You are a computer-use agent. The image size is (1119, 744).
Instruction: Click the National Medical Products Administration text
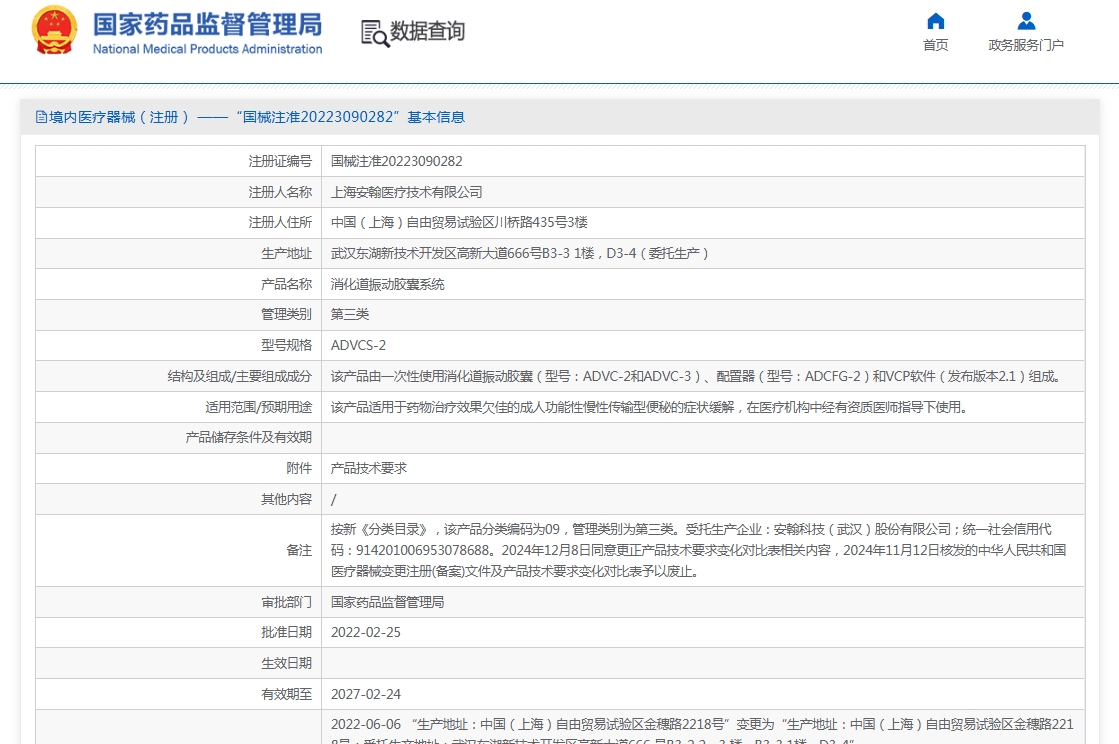pos(207,49)
